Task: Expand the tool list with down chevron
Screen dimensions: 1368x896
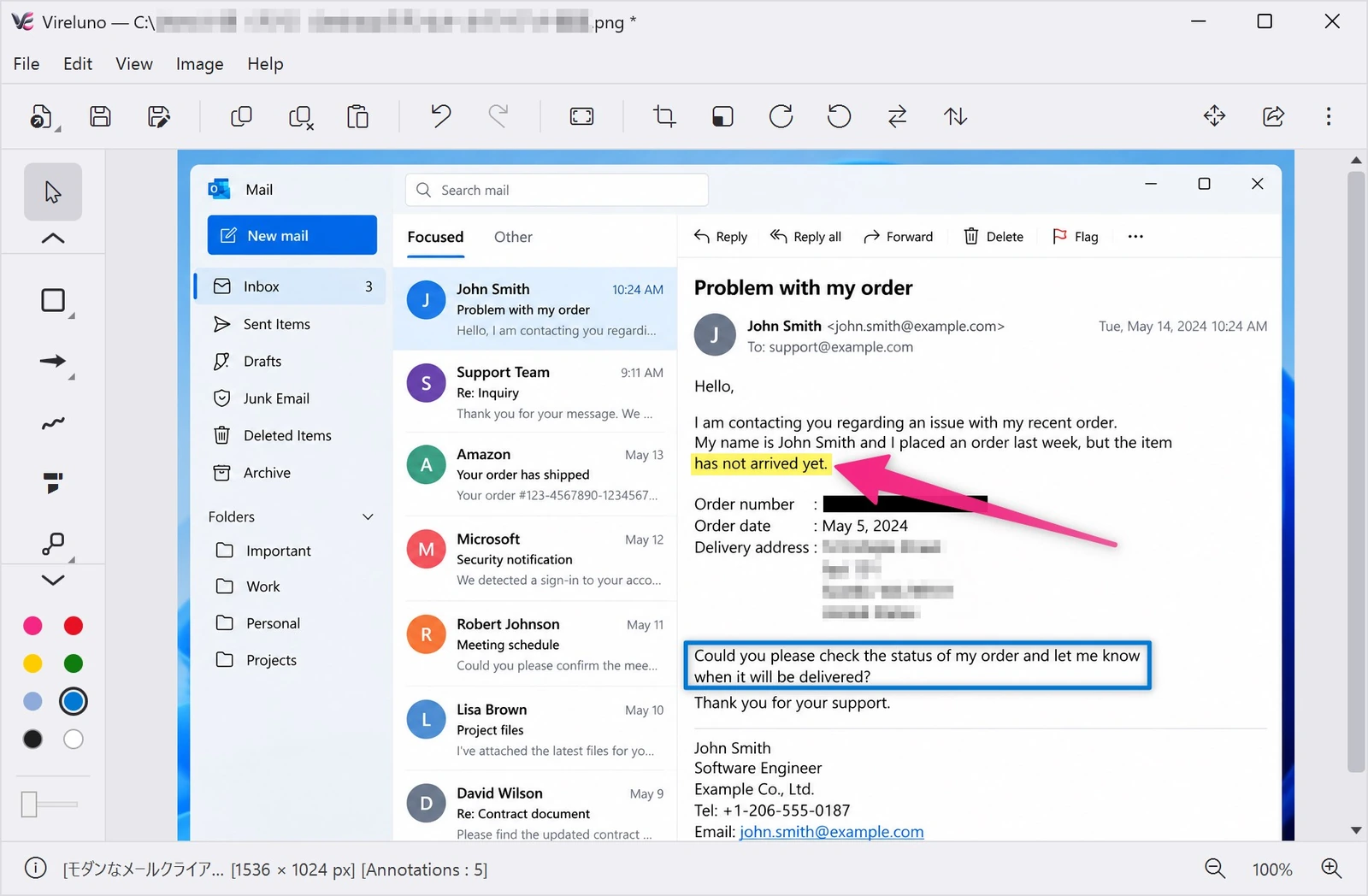Action: point(53,580)
